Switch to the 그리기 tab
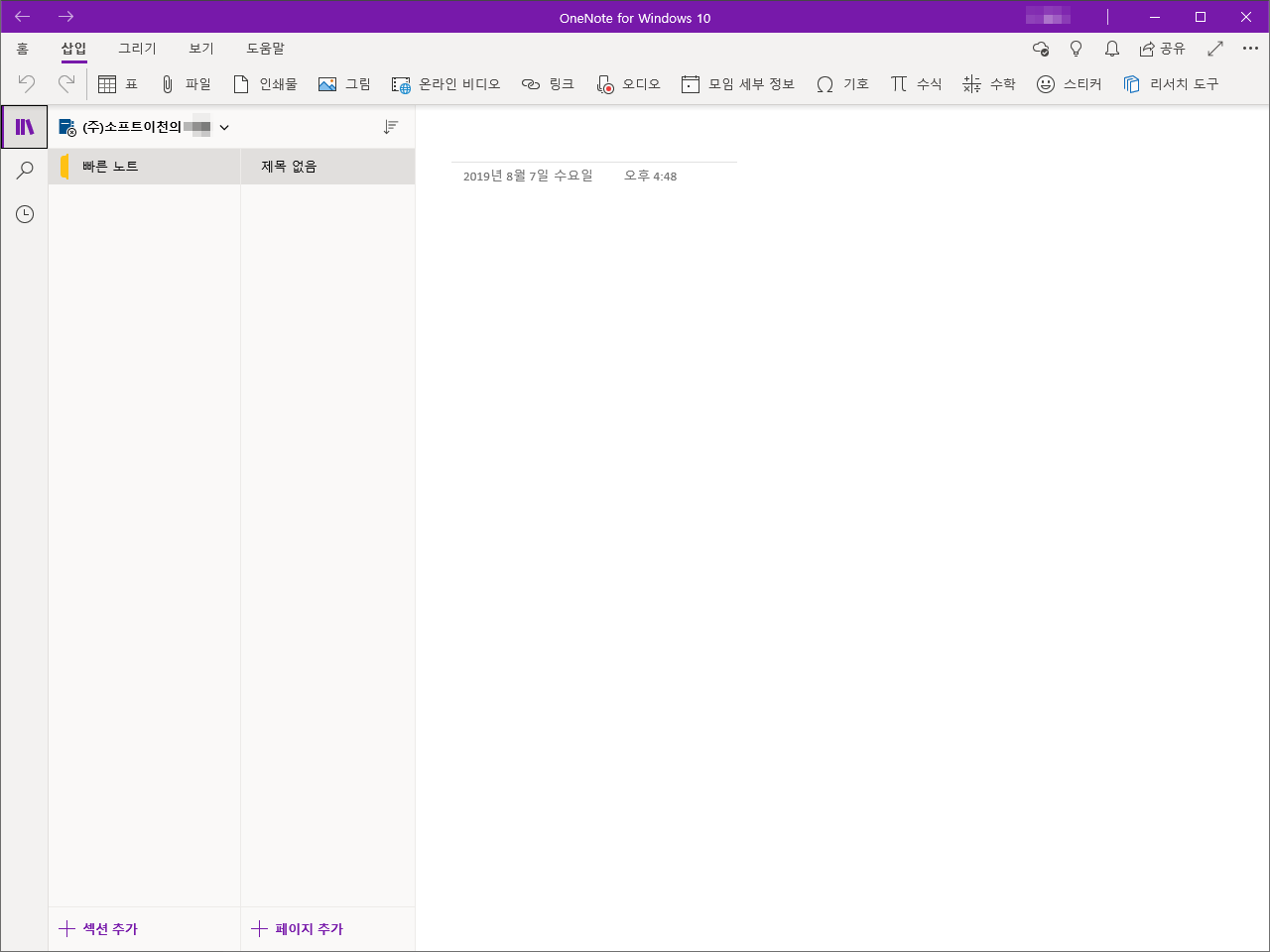 click(137, 48)
